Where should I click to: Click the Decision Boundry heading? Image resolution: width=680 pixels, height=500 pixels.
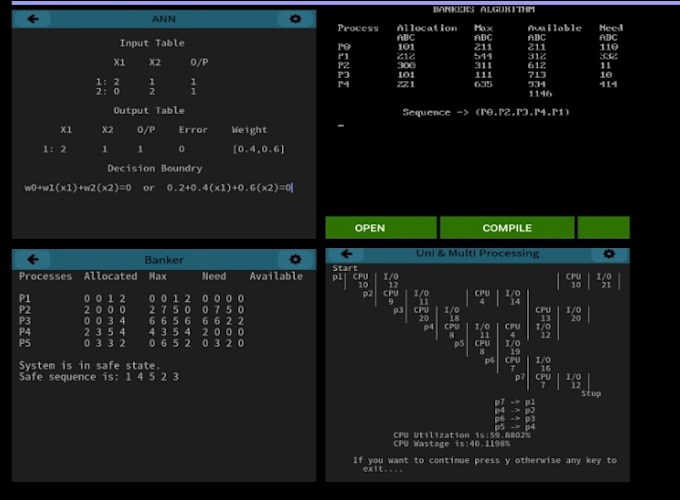[x=155, y=168]
